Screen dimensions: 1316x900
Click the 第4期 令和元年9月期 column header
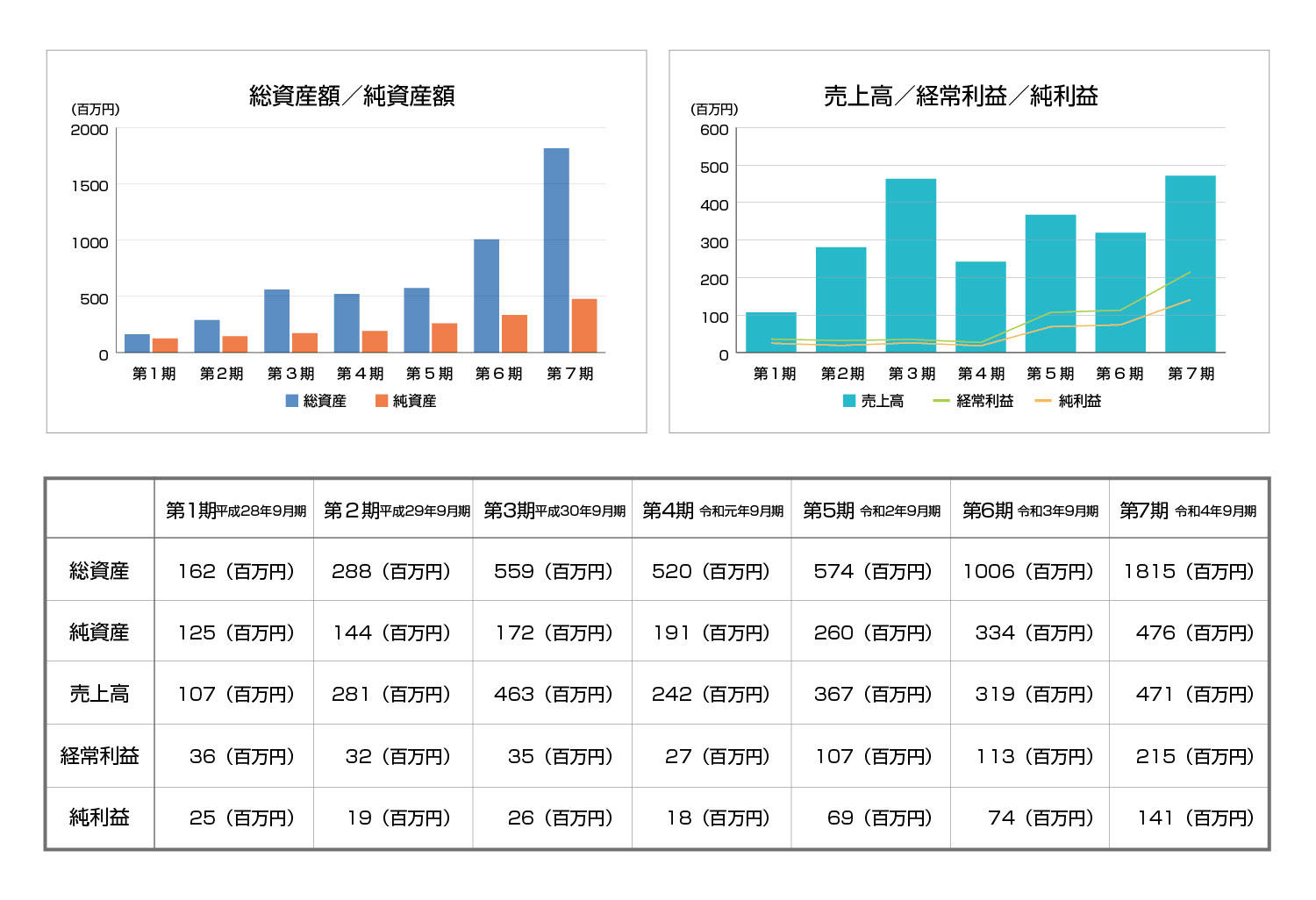[712, 510]
